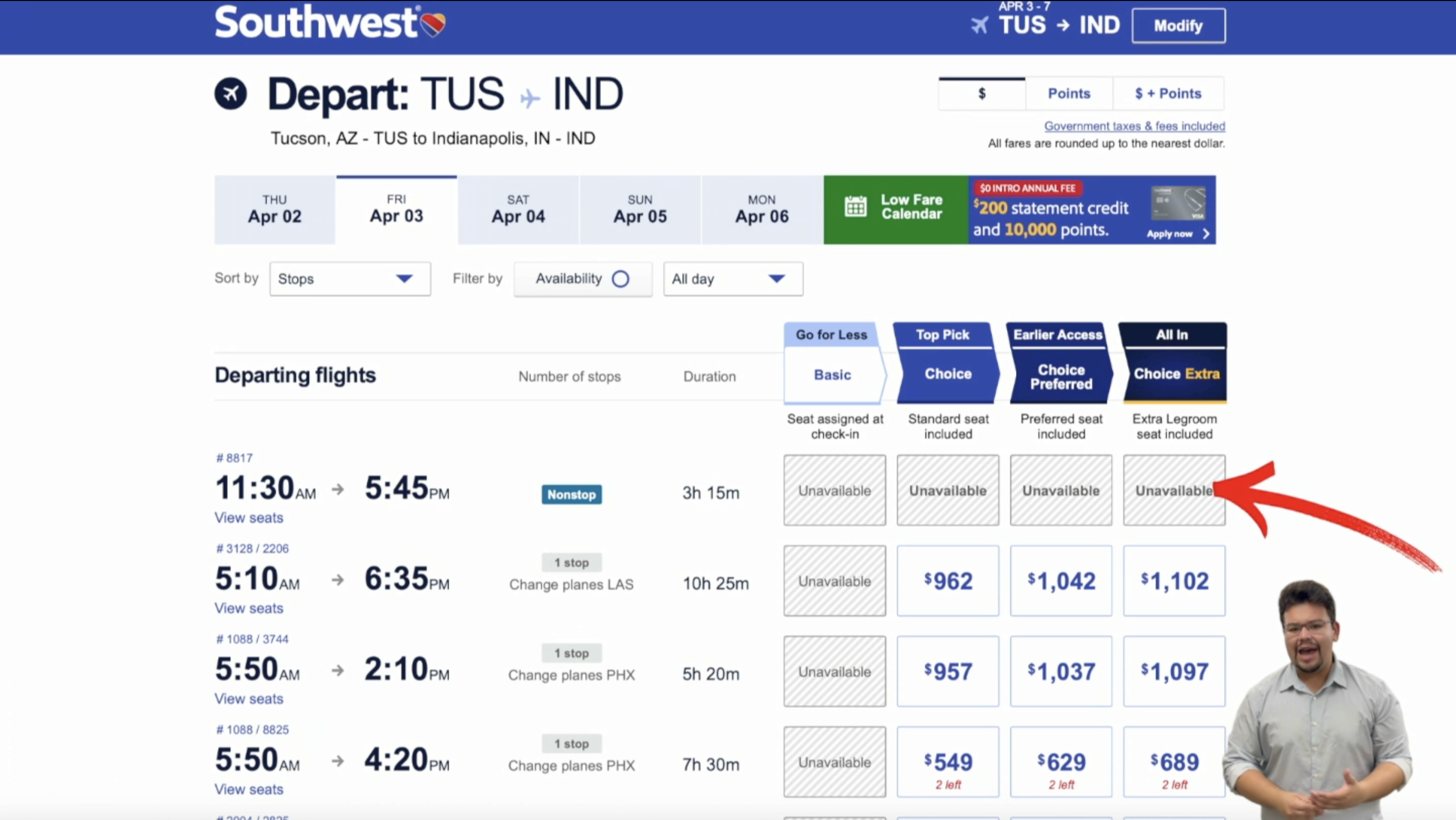This screenshot has width=1456, height=820.
Task: Select the $549 Choice fare
Action: coord(948,762)
